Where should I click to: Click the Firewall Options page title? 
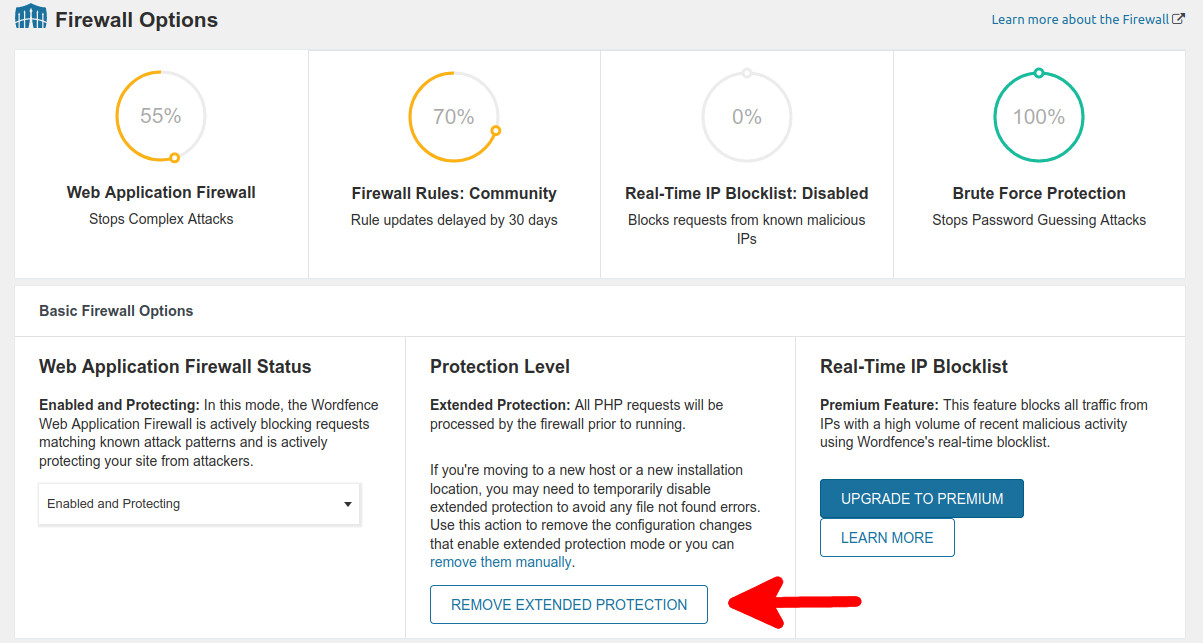click(x=136, y=19)
